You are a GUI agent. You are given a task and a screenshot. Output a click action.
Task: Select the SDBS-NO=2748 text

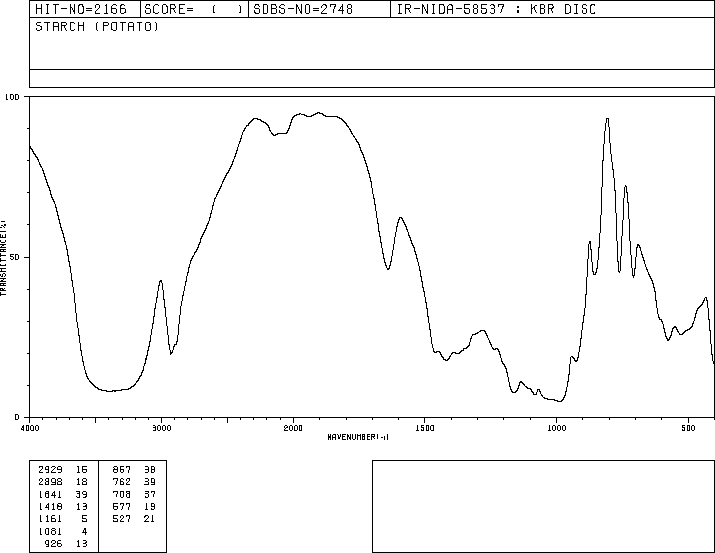[x=303, y=9]
